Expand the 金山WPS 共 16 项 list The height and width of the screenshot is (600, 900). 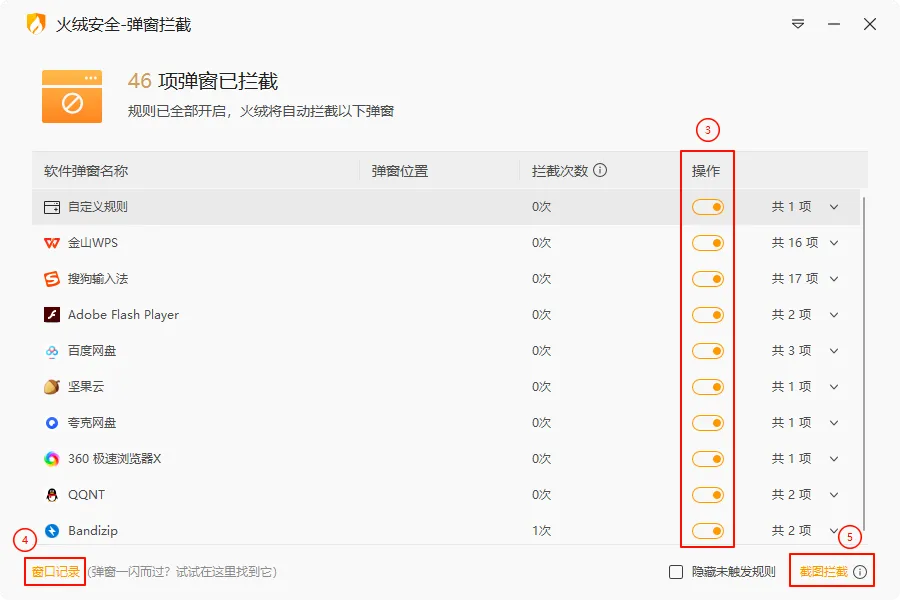coord(834,243)
